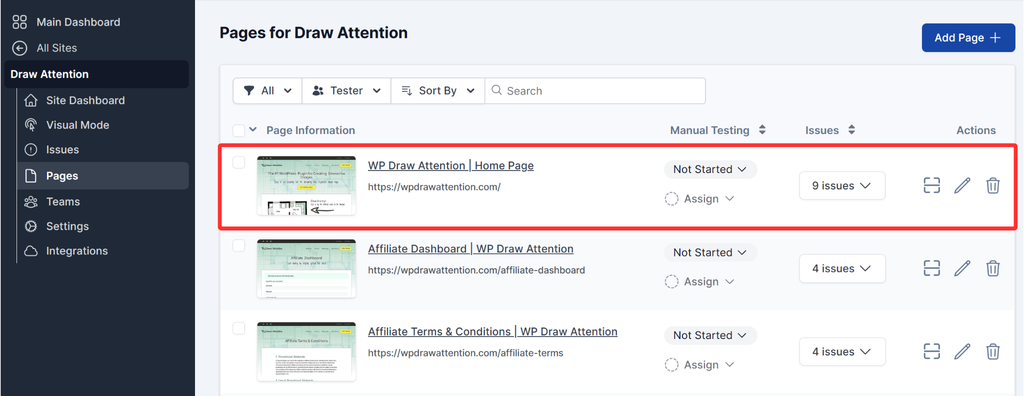Click the search magnifier icon
Image resolution: width=1024 pixels, height=396 pixels.
coord(497,90)
